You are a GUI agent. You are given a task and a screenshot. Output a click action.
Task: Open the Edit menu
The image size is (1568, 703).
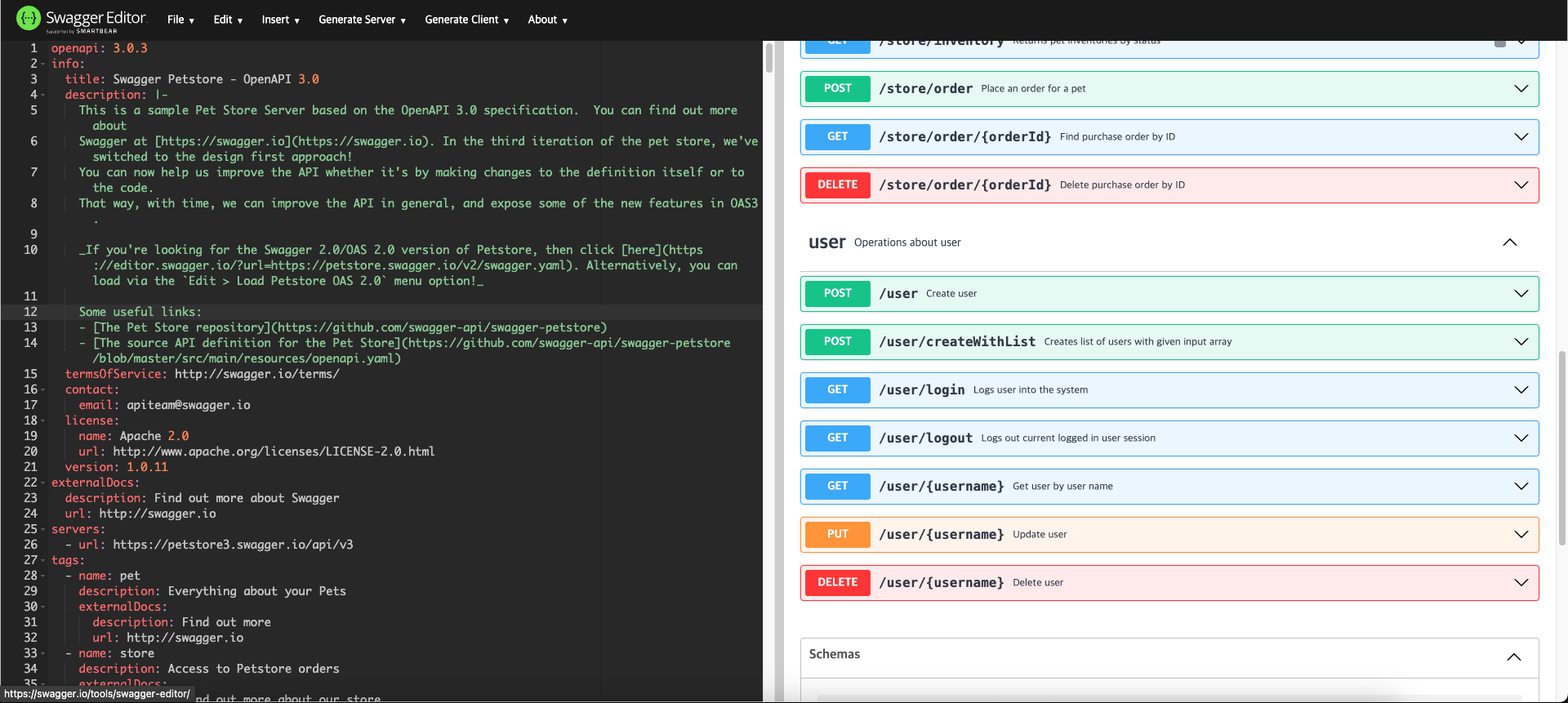tap(228, 20)
